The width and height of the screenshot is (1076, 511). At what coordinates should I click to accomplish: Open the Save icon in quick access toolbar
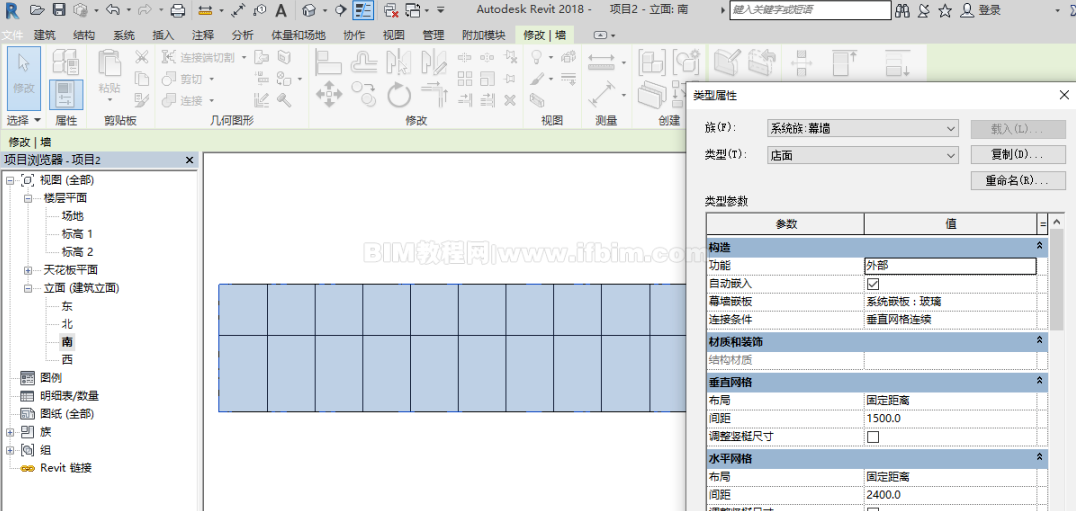pyautogui.click(x=59, y=10)
